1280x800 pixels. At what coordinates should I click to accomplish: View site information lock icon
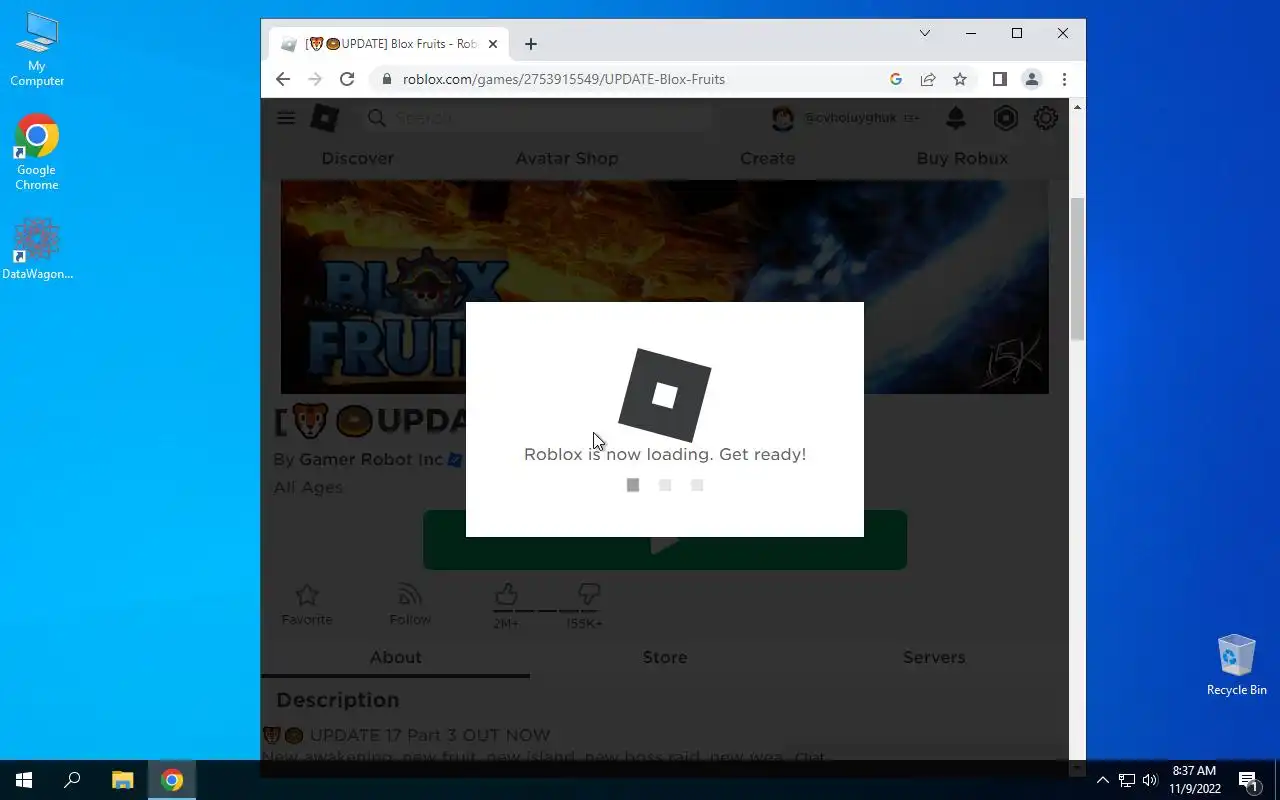point(387,79)
